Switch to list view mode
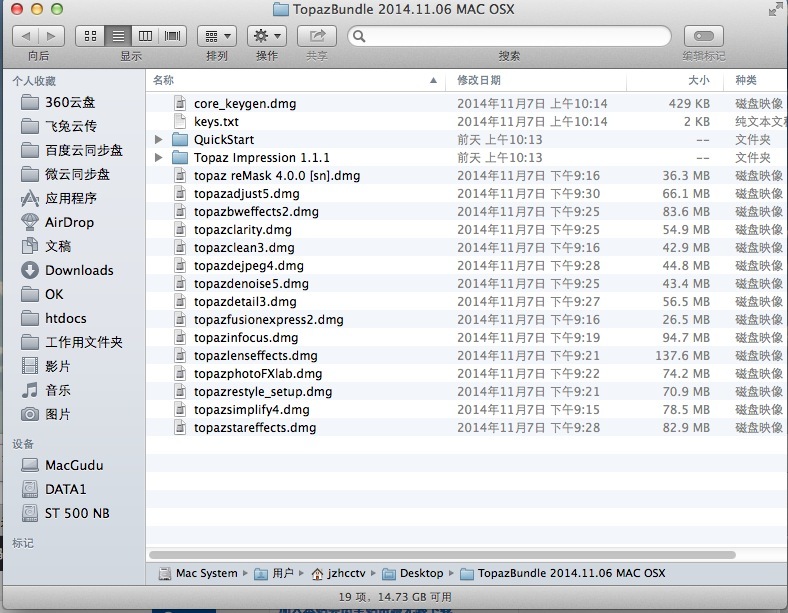 pos(118,36)
